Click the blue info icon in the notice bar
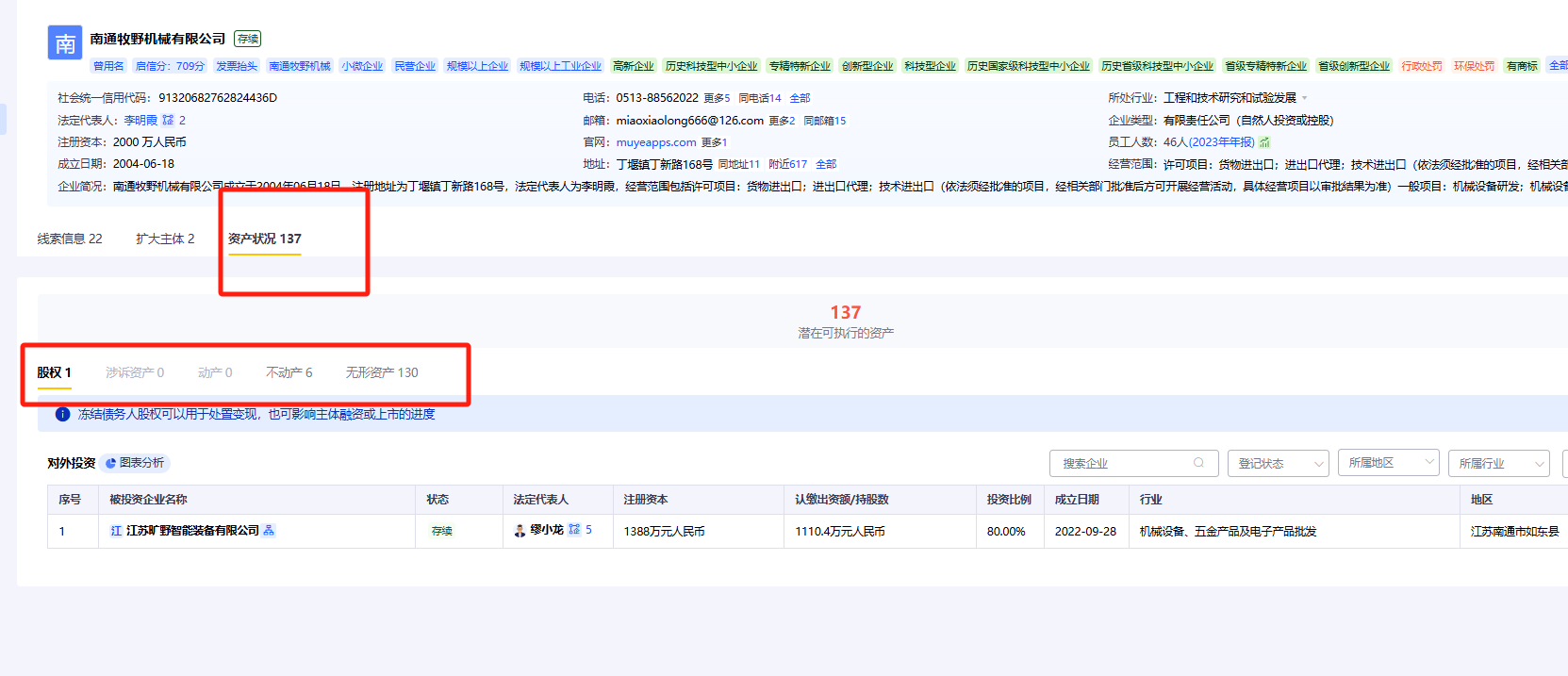Screen dimensions: 1568x676 point(63,414)
